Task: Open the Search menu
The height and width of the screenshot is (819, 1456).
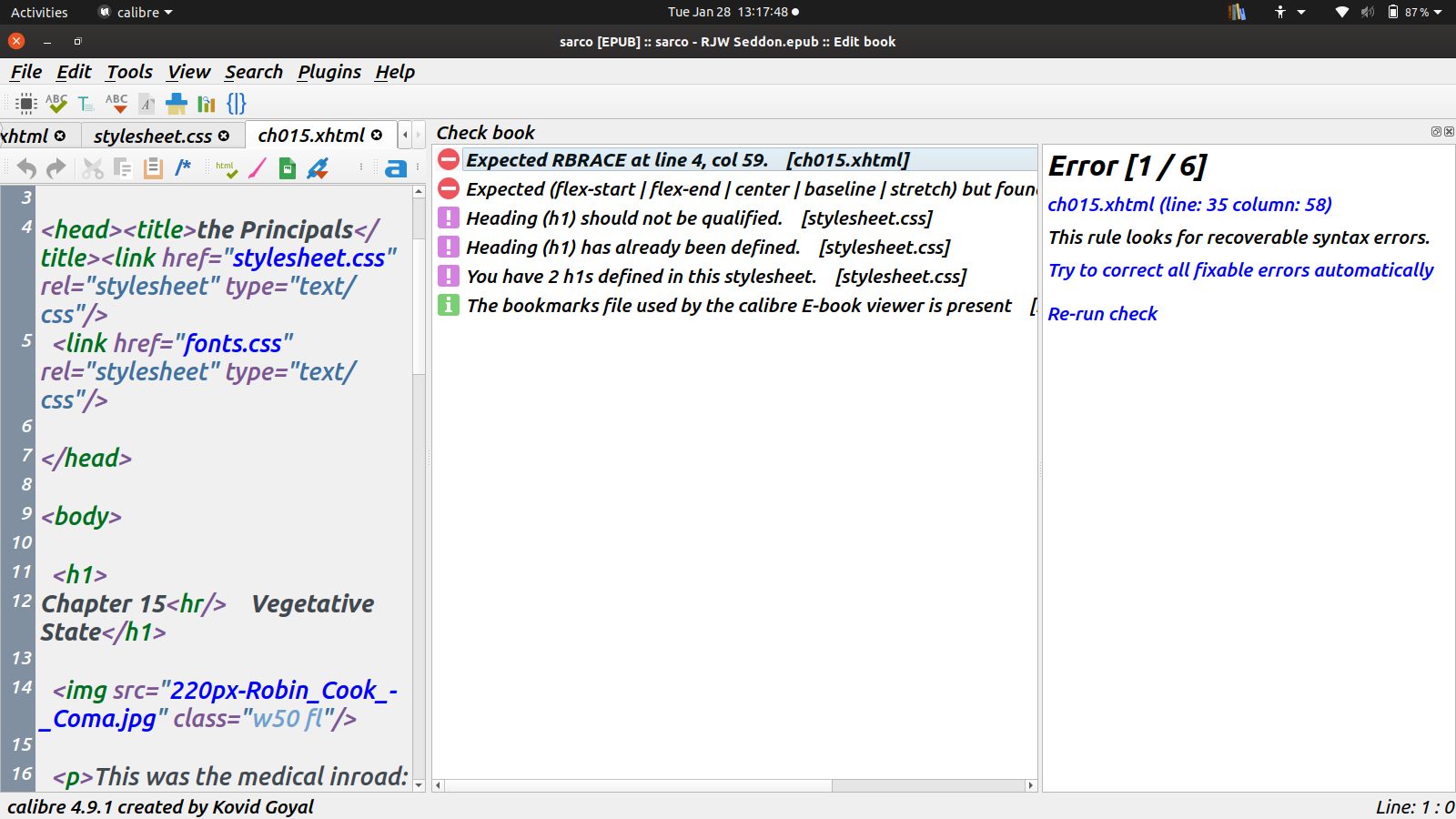Action: 254,72
